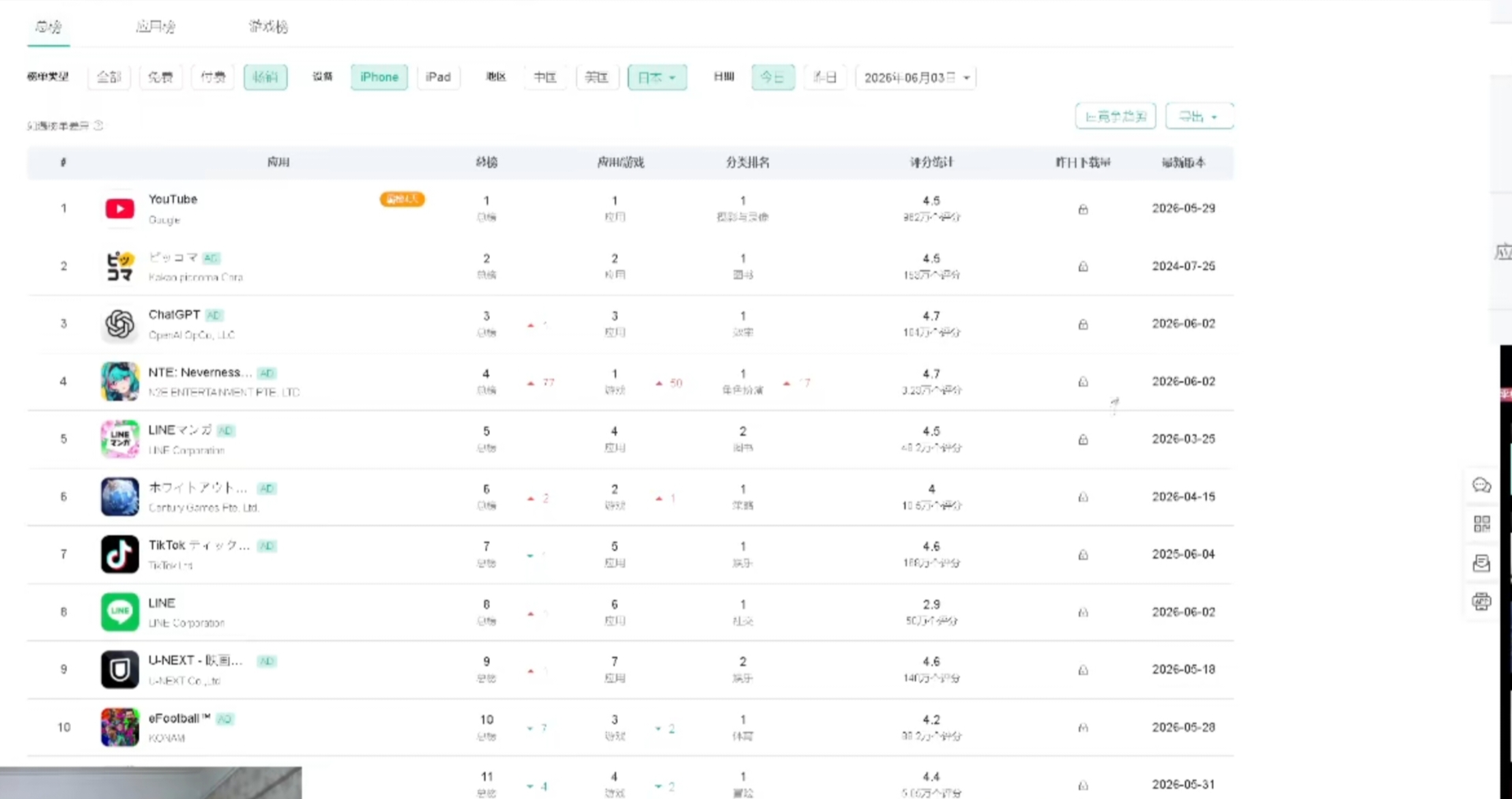Open the 日本 region dropdown

tap(657, 77)
